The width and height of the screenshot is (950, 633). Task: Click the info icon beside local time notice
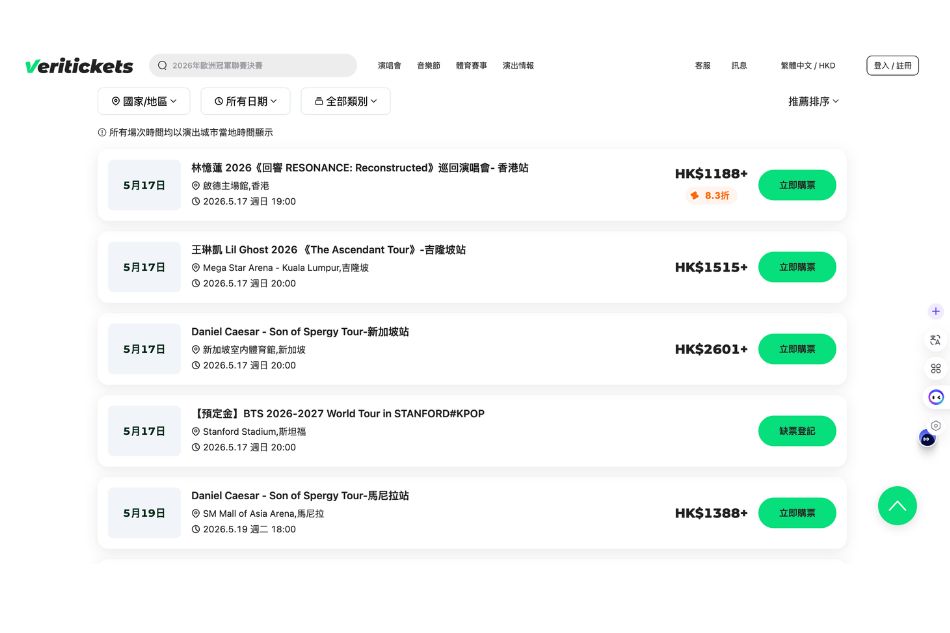[102, 132]
